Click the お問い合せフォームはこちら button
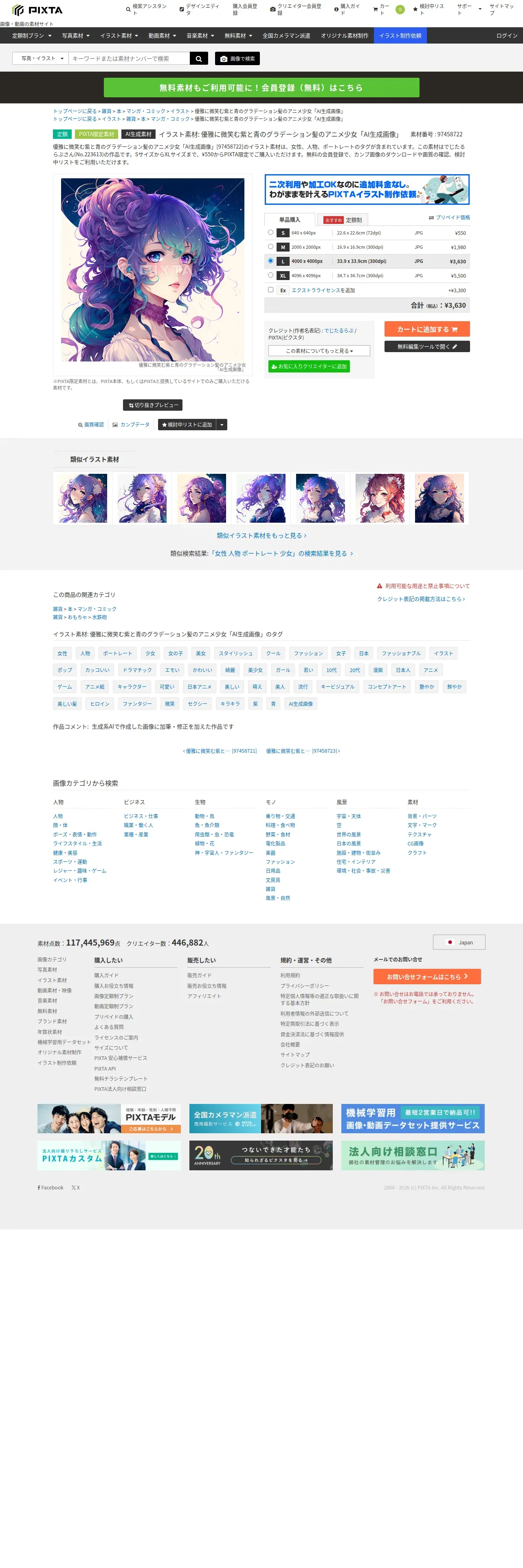Image resolution: width=523 pixels, height=1568 pixels. [x=427, y=977]
